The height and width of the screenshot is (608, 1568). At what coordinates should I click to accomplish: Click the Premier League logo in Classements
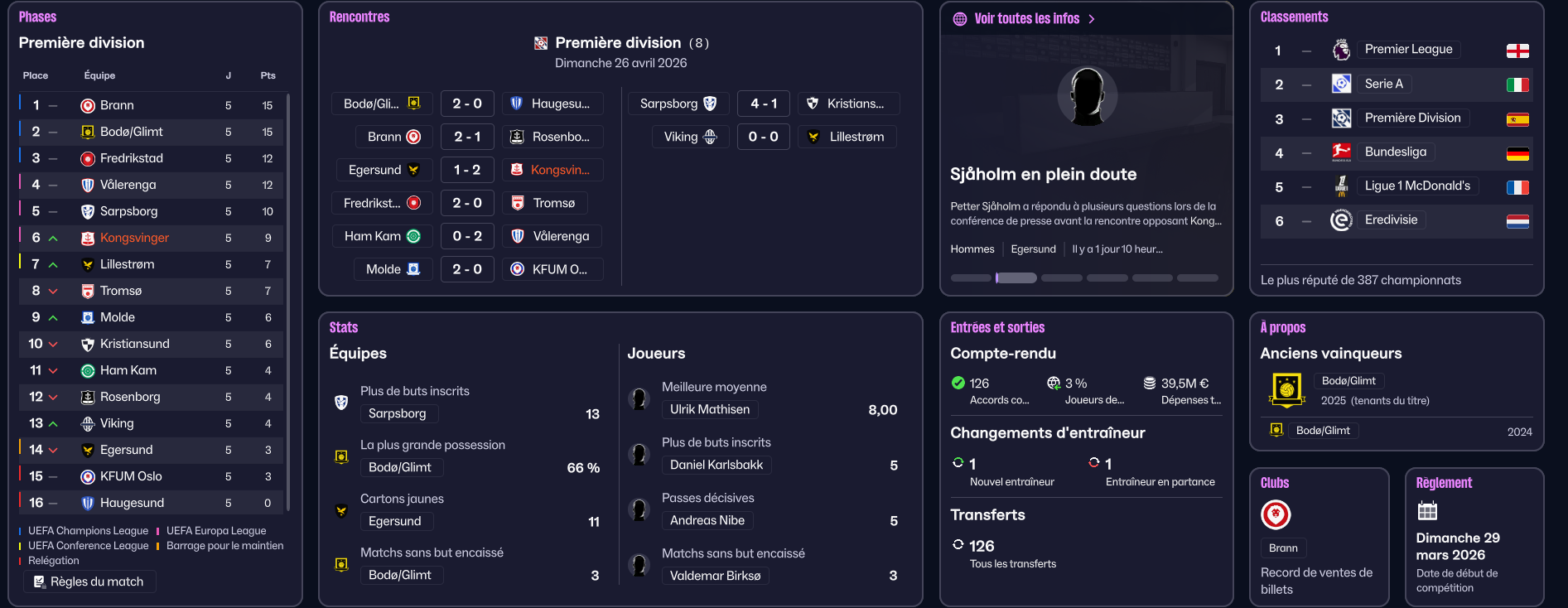[1341, 50]
